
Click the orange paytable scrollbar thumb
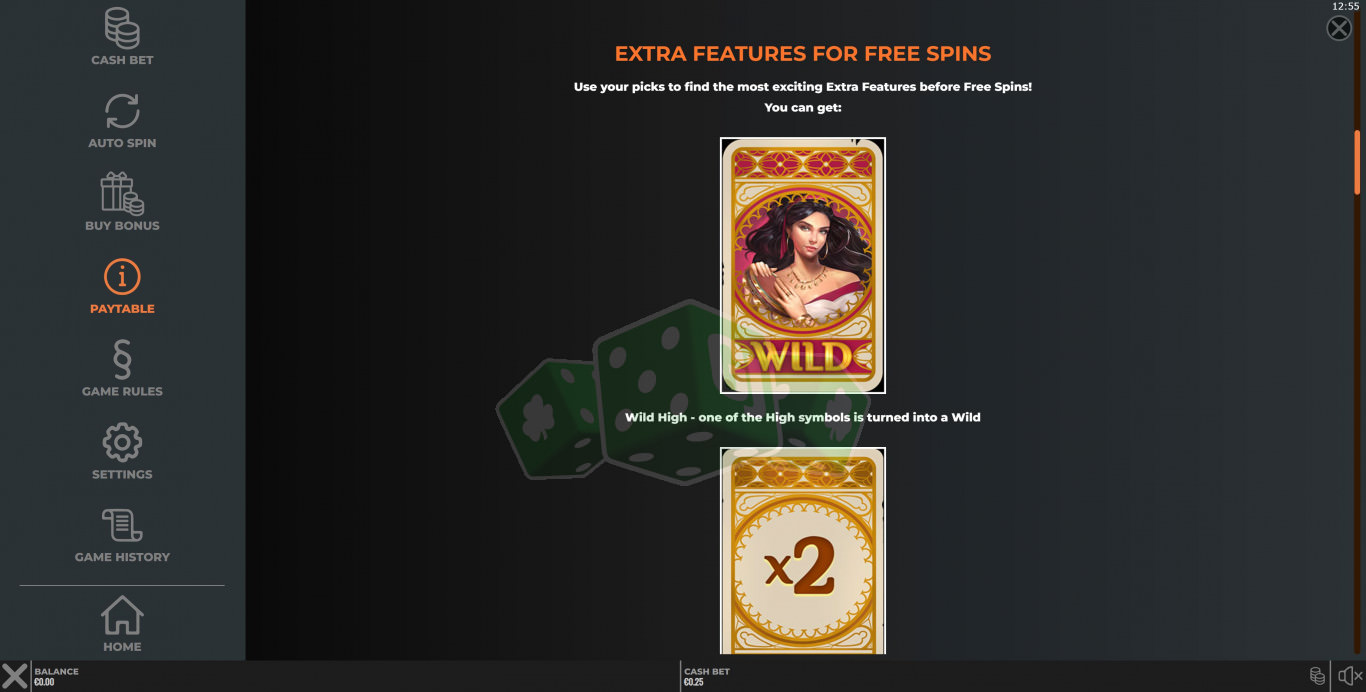coord(1357,162)
